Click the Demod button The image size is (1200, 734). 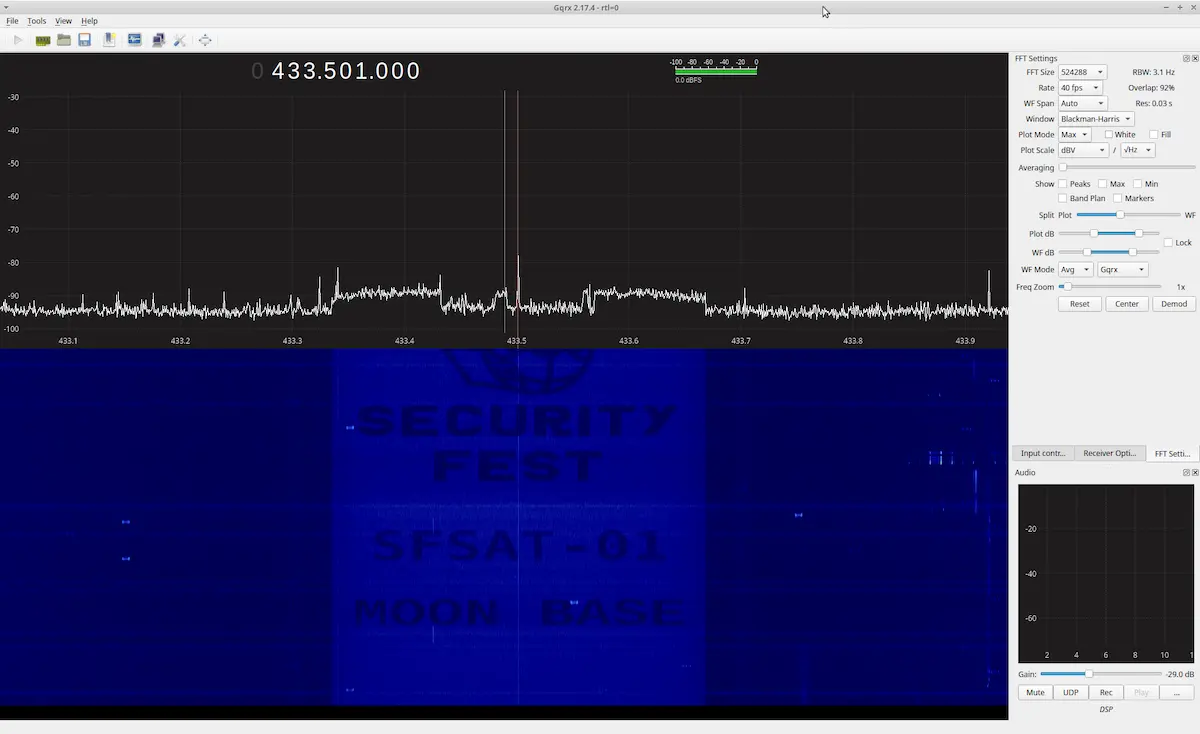1174,304
